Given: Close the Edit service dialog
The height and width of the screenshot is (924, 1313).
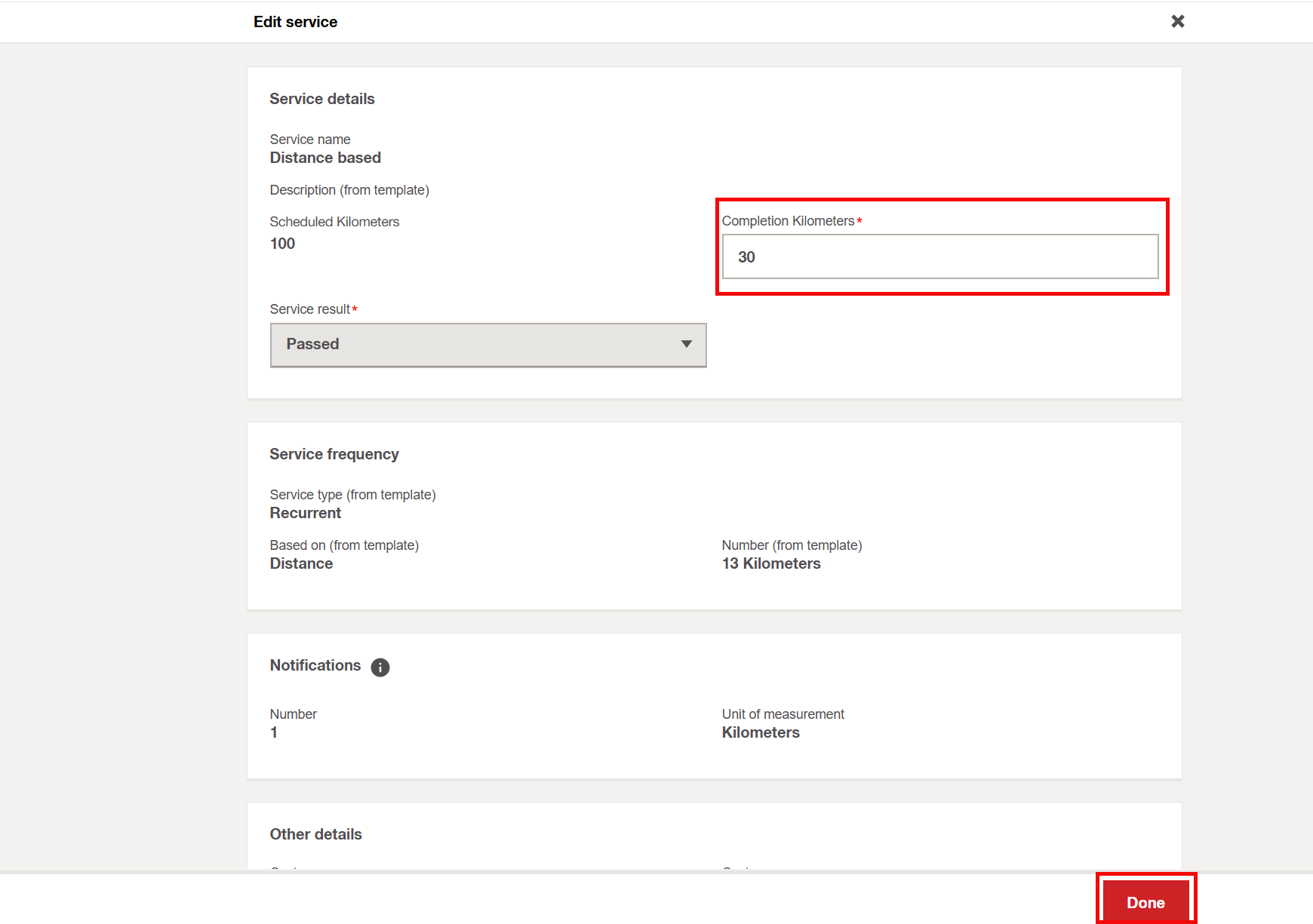Looking at the screenshot, I should 1177,21.
